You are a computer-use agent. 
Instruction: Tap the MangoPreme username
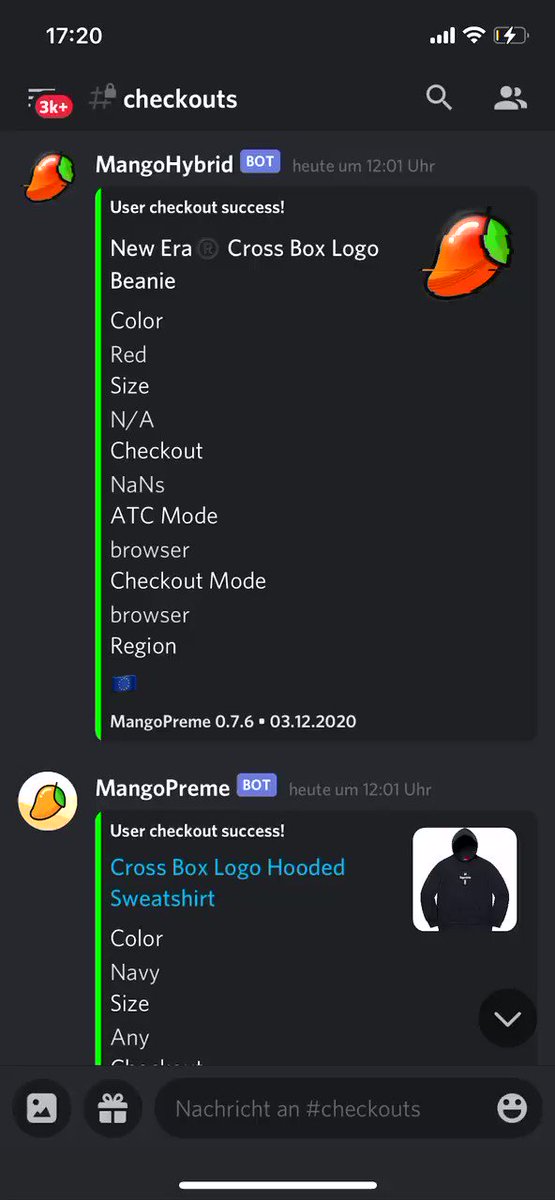coord(163,788)
